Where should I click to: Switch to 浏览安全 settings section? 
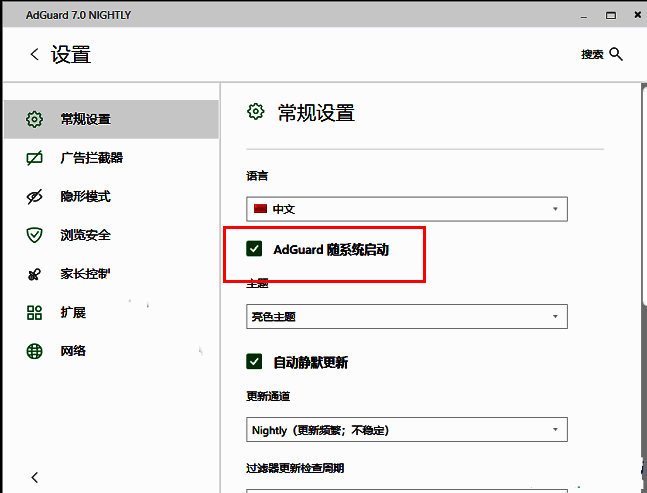(x=85, y=235)
